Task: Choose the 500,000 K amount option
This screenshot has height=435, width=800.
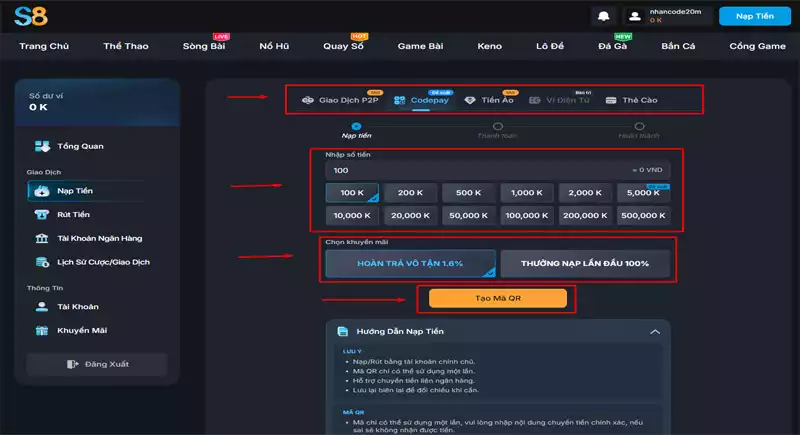Action: point(643,216)
